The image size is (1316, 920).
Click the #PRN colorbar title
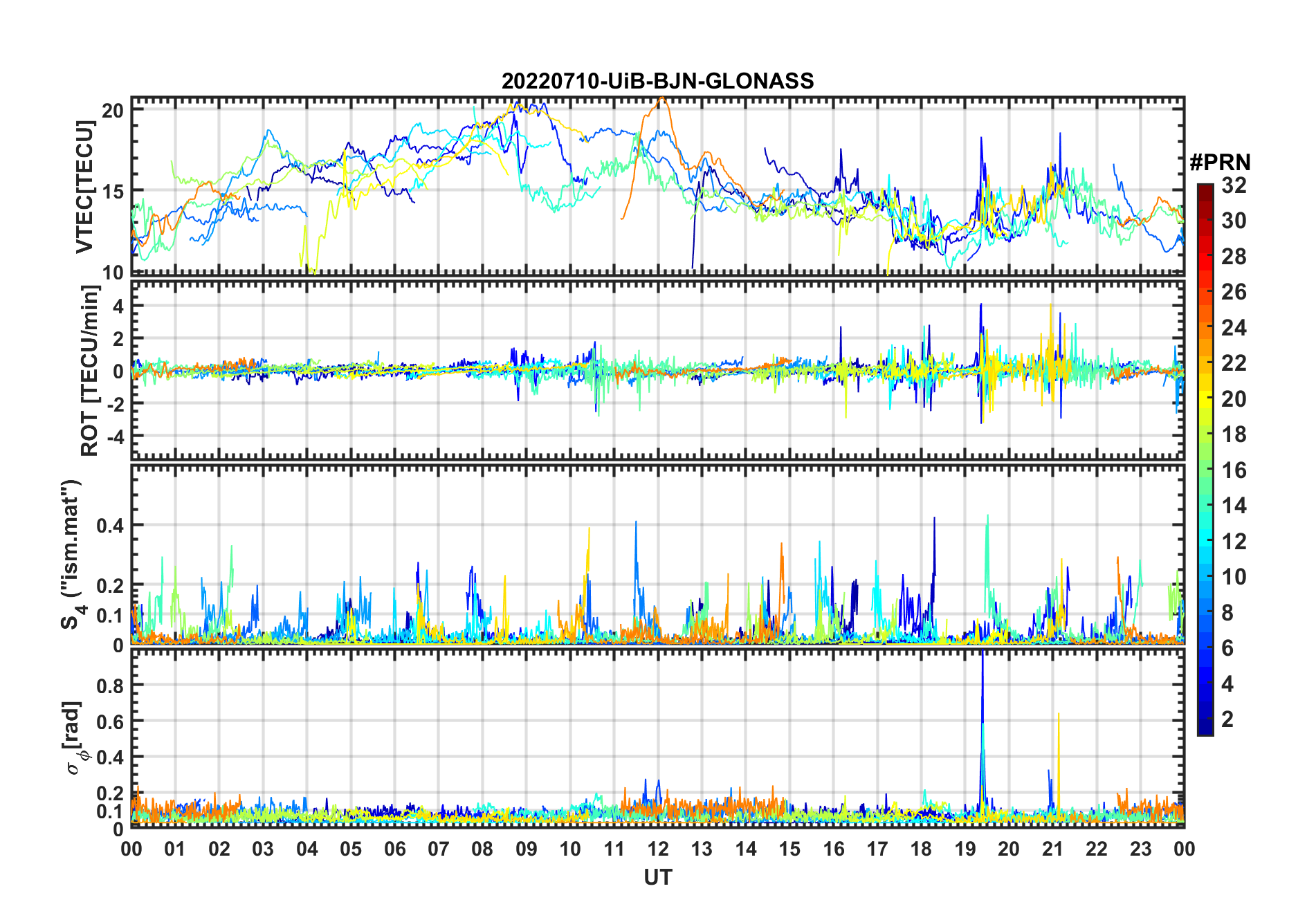pyautogui.click(x=1220, y=163)
